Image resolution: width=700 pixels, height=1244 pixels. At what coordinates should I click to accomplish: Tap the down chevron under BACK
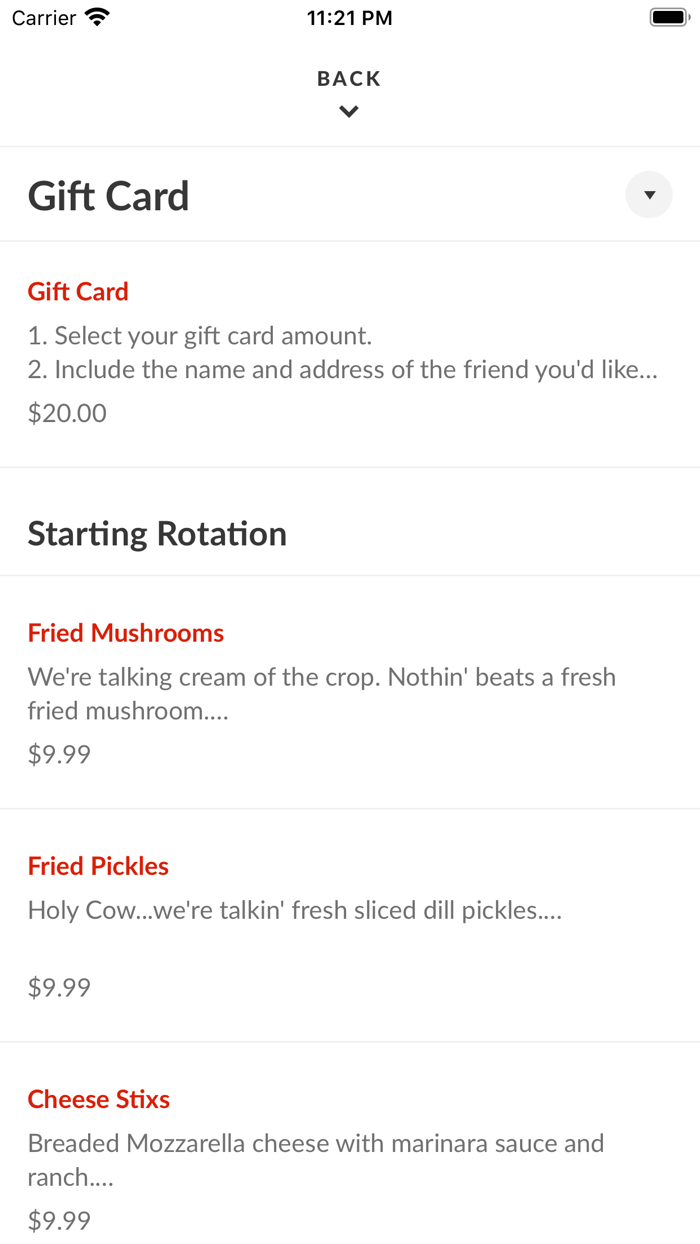tap(349, 112)
